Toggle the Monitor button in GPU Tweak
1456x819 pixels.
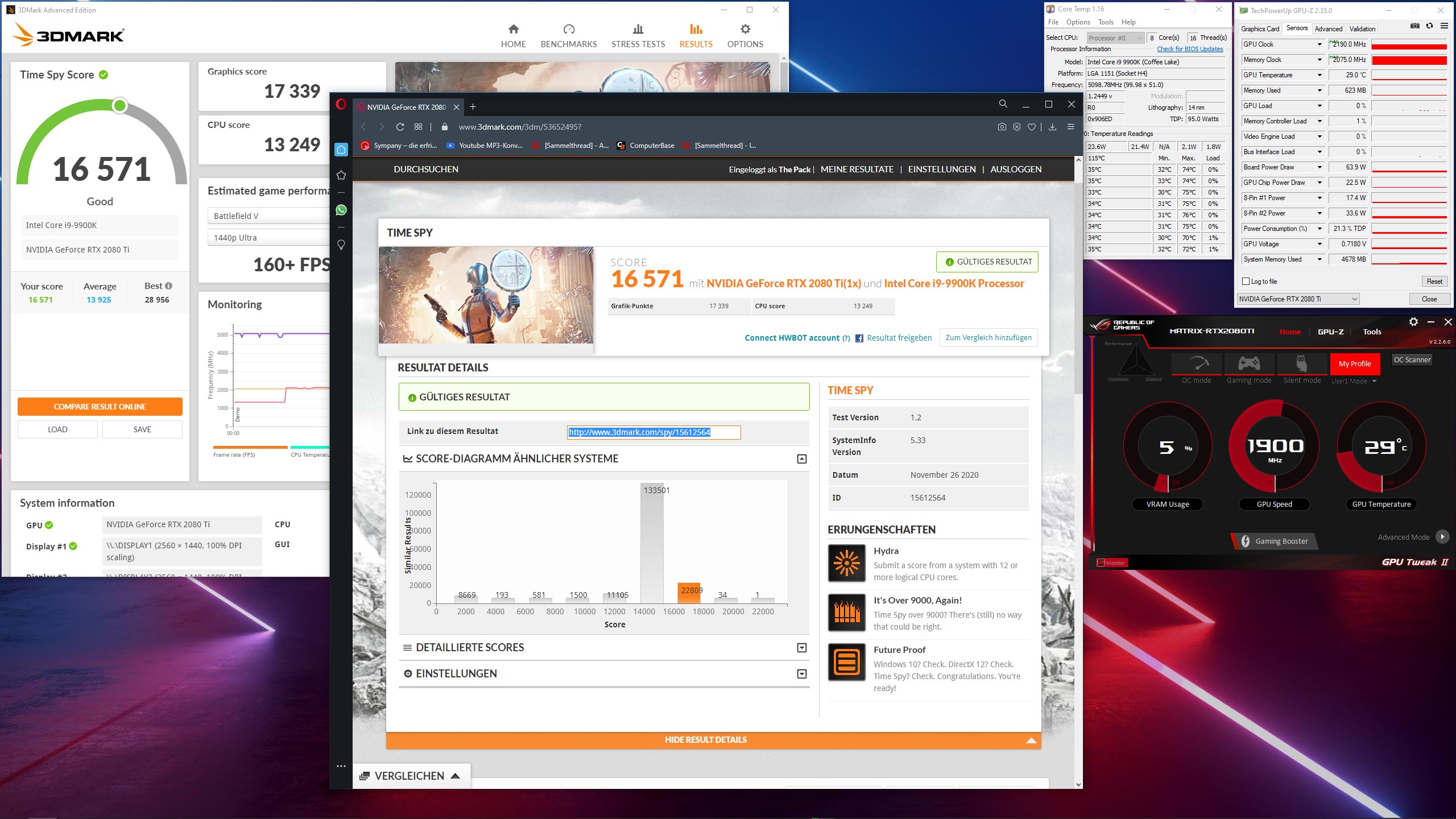coord(1112,562)
